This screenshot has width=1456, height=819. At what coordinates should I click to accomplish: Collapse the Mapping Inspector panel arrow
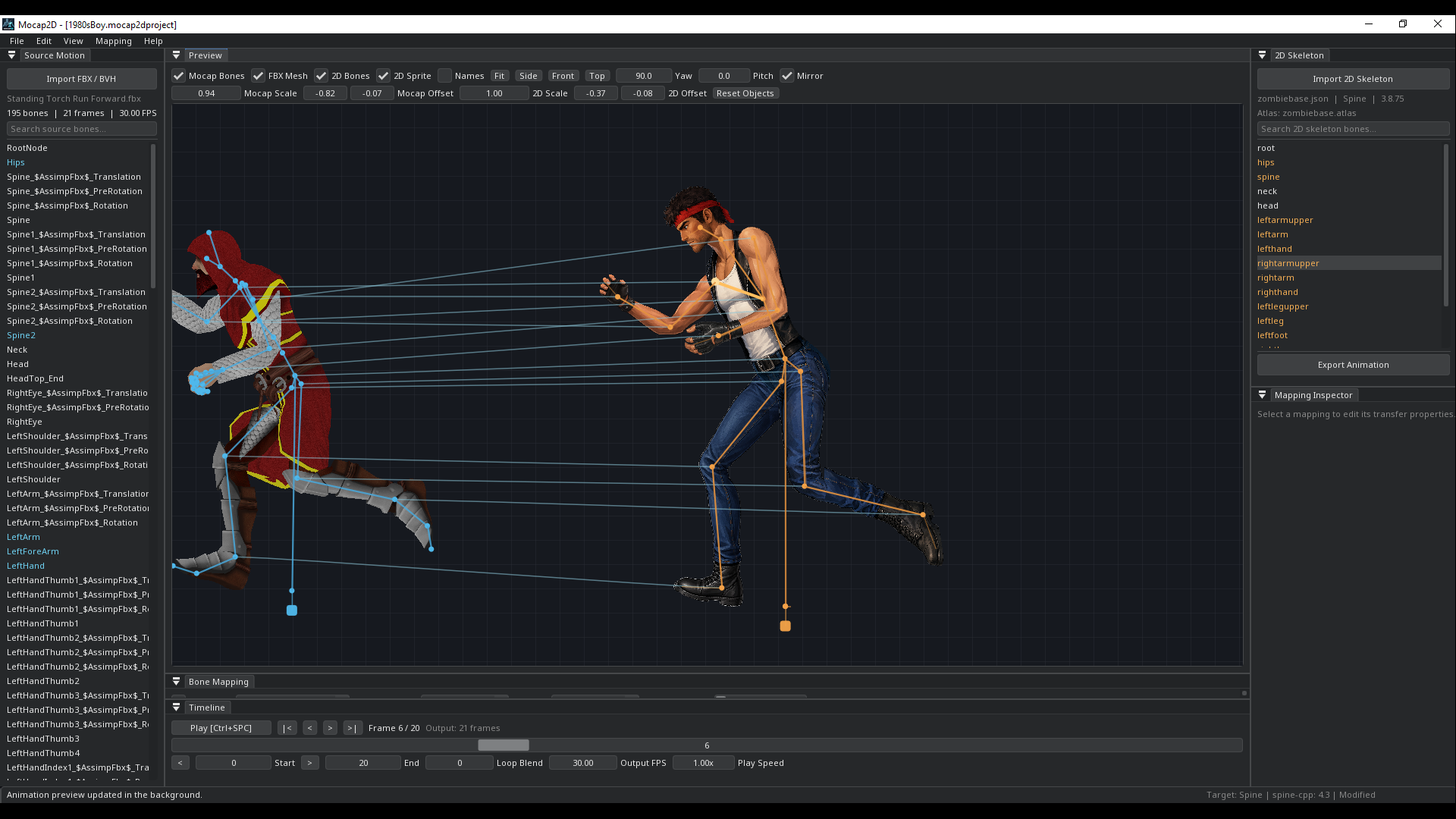tap(1262, 395)
